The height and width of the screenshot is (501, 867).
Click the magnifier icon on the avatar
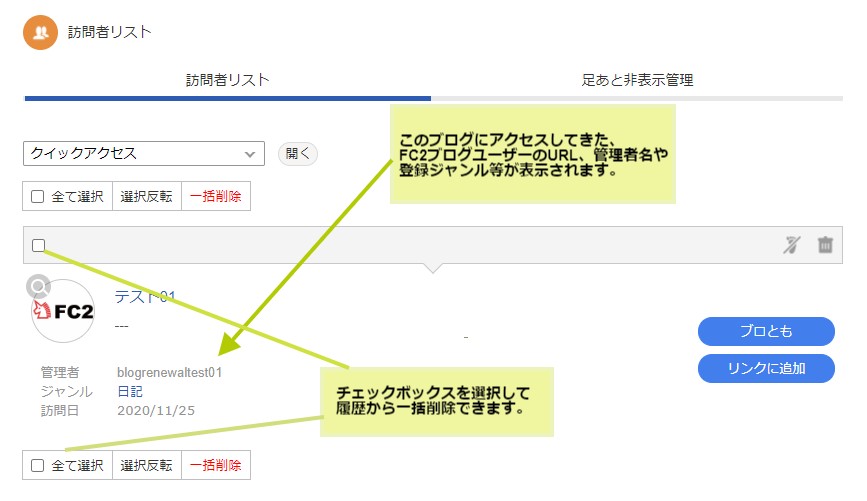(38, 288)
